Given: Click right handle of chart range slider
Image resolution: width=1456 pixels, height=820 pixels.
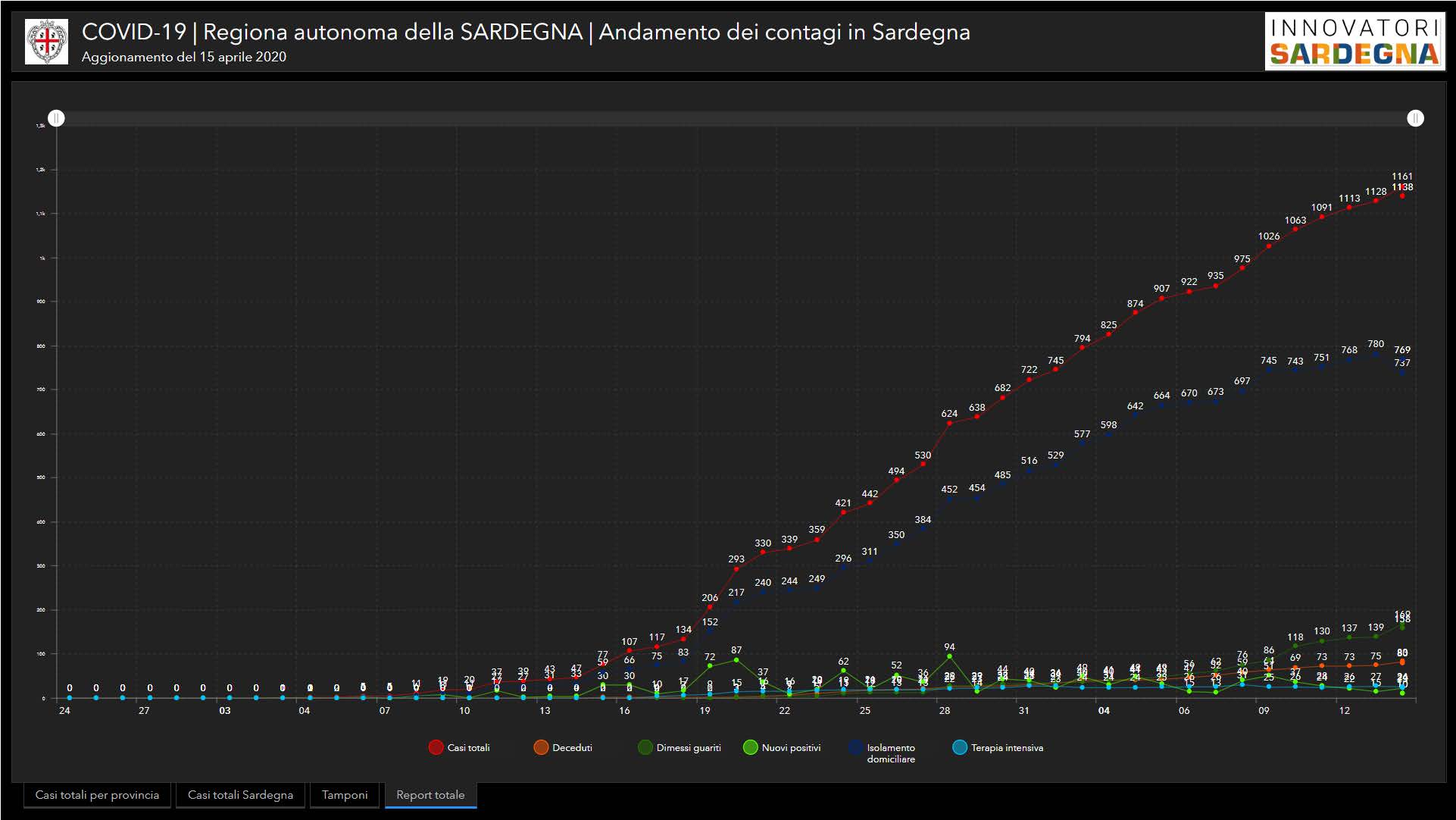Looking at the screenshot, I should [1415, 118].
